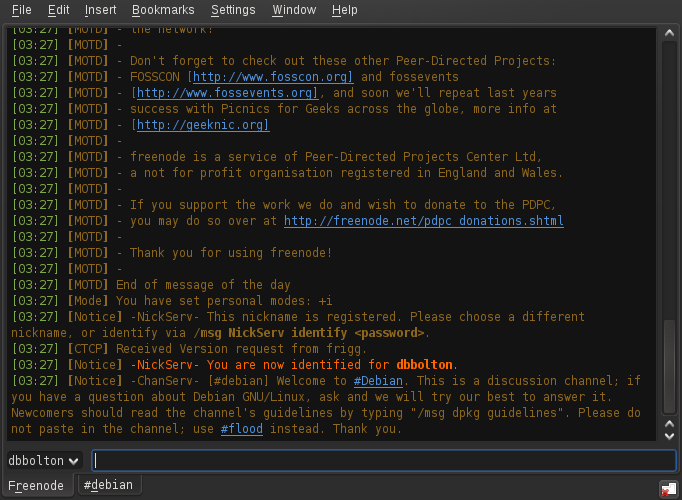682x500 pixels.
Task: Click 'success with Picnics for Geeks' line
Action: (343, 109)
